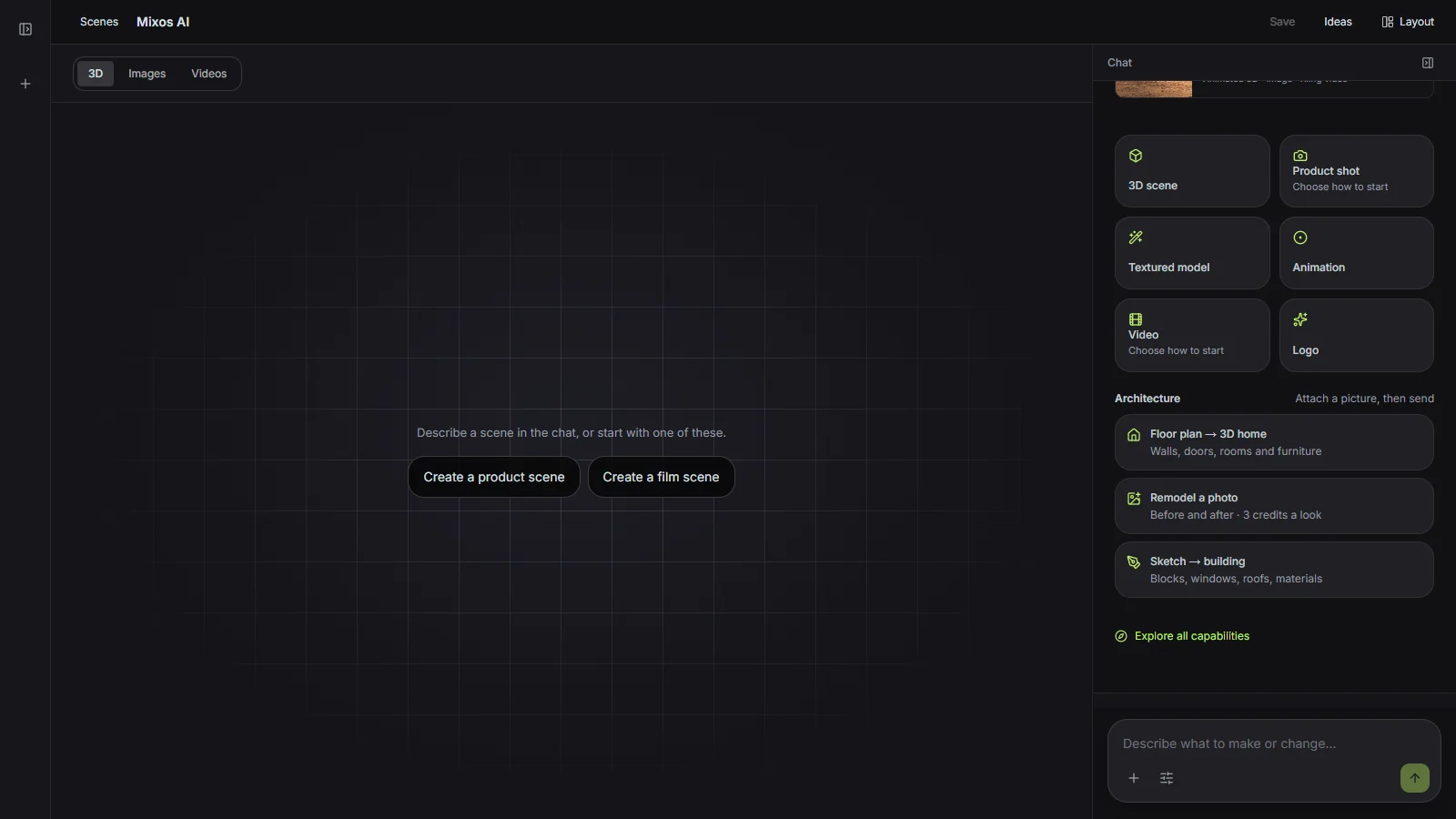The image size is (1456, 819).
Task: Choose the Logo card
Action: [x=1356, y=335]
